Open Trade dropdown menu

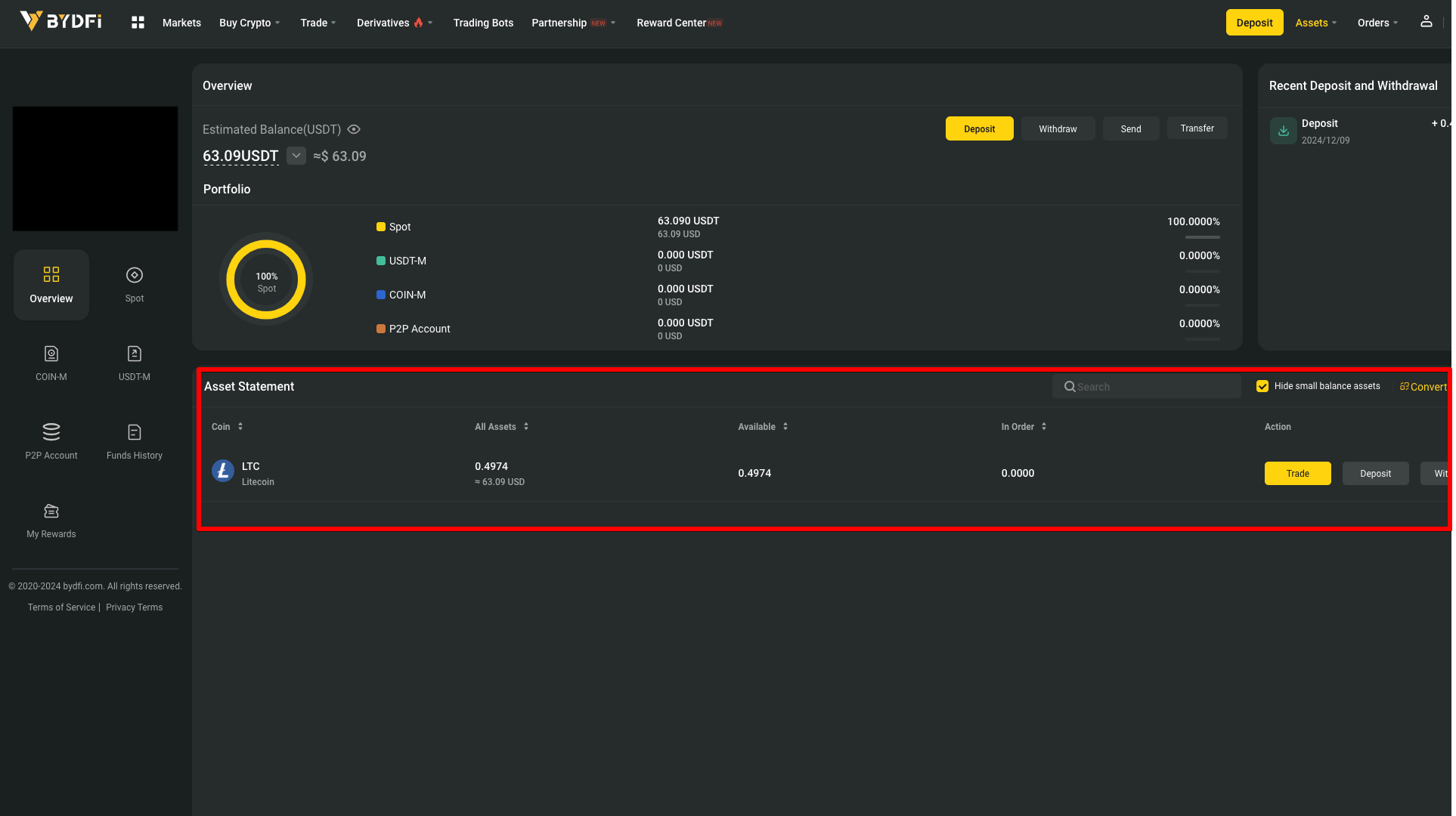[x=318, y=23]
